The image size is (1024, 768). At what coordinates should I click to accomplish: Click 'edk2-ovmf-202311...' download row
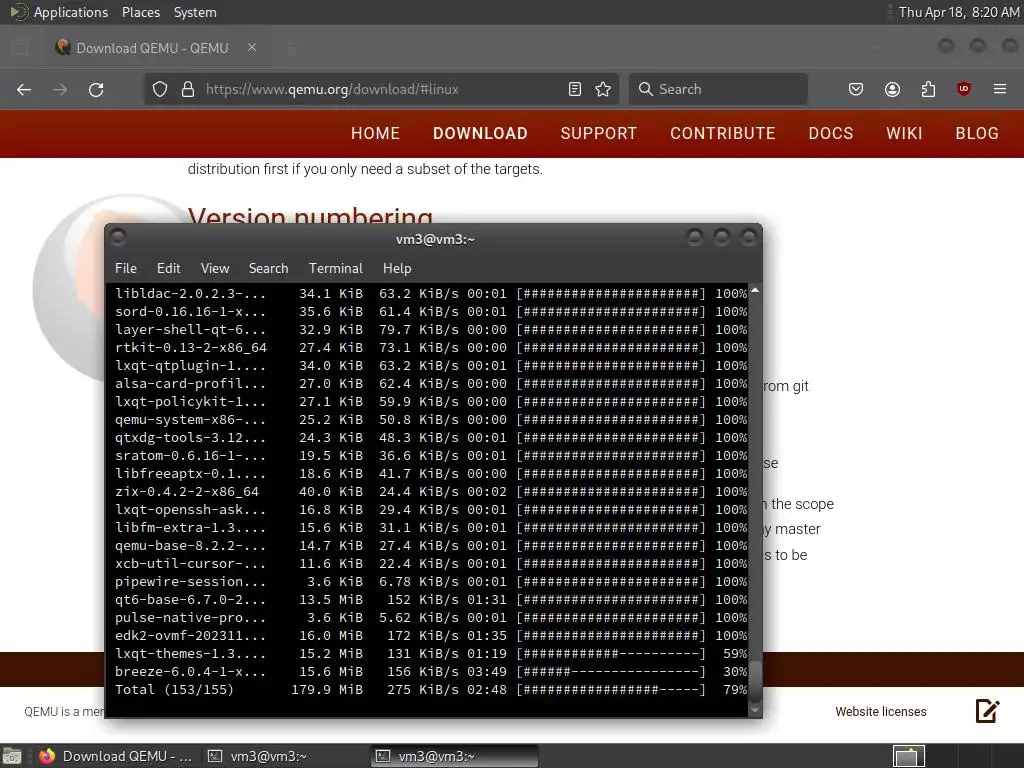[x=431, y=635]
